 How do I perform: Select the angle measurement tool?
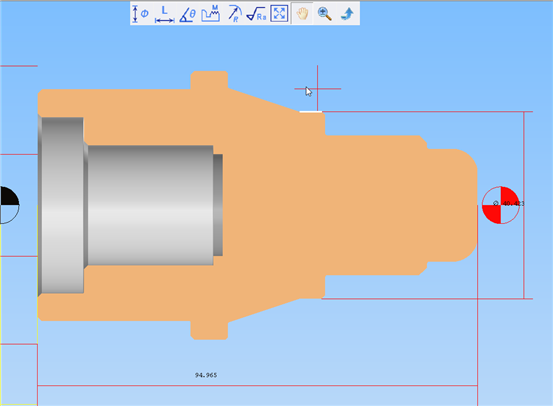188,14
